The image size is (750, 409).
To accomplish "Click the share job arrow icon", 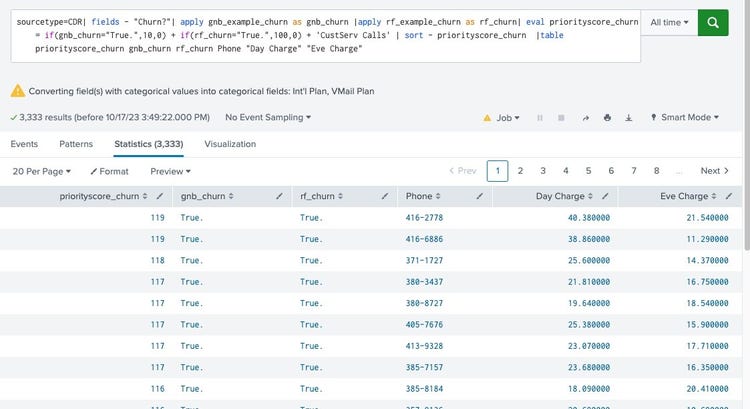I will coord(586,118).
